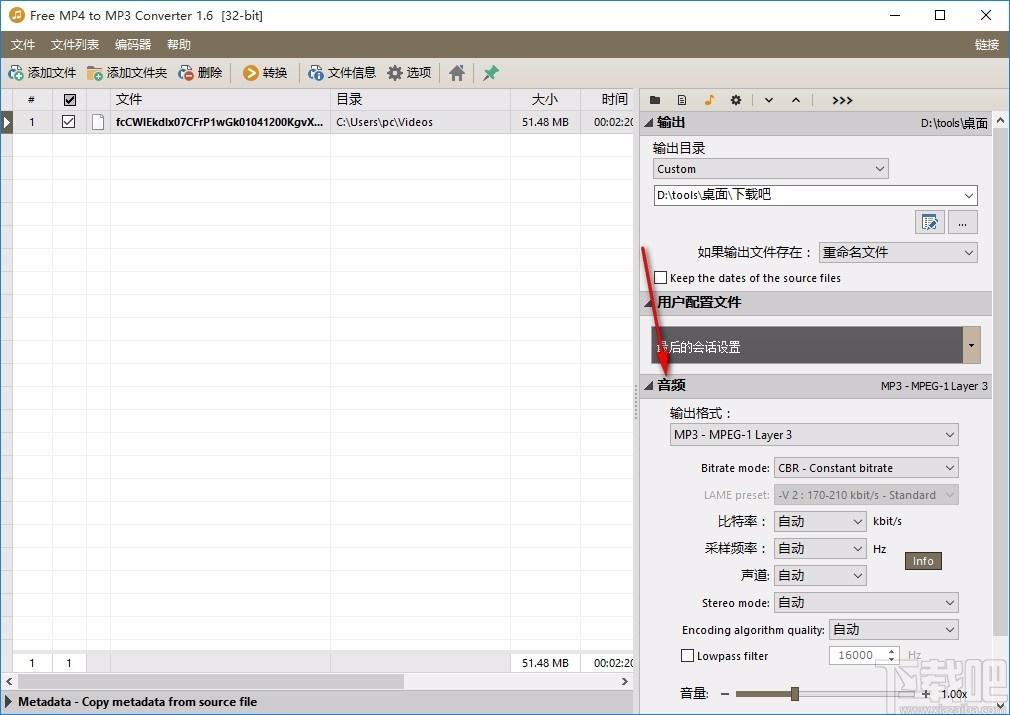Click the row 1 pointer marker
Screen dimensions: 1010x715
coord(6,122)
